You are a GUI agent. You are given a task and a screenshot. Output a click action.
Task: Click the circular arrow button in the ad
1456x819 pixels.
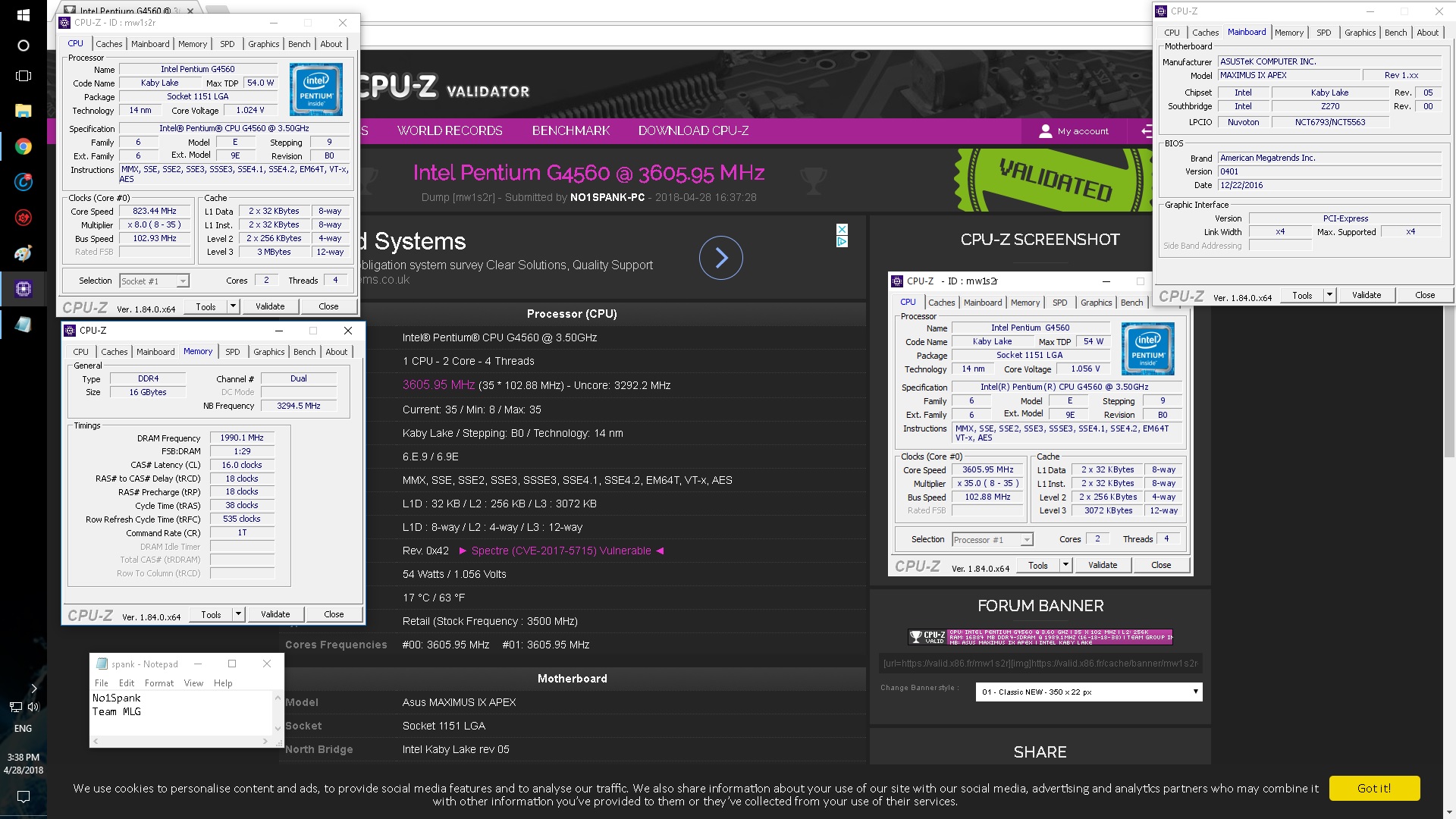coord(720,258)
